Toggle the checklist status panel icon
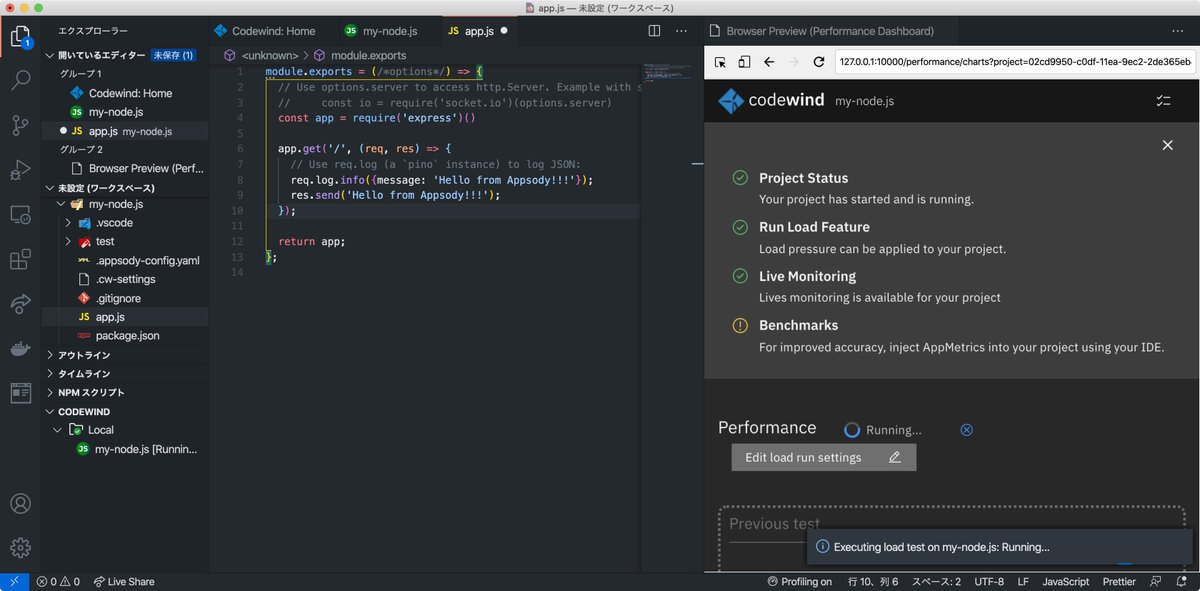 [x=1162, y=101]
